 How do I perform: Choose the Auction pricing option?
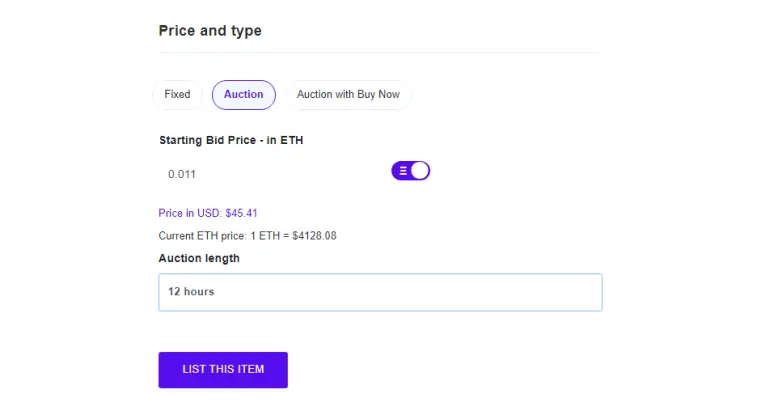[244, 95]
